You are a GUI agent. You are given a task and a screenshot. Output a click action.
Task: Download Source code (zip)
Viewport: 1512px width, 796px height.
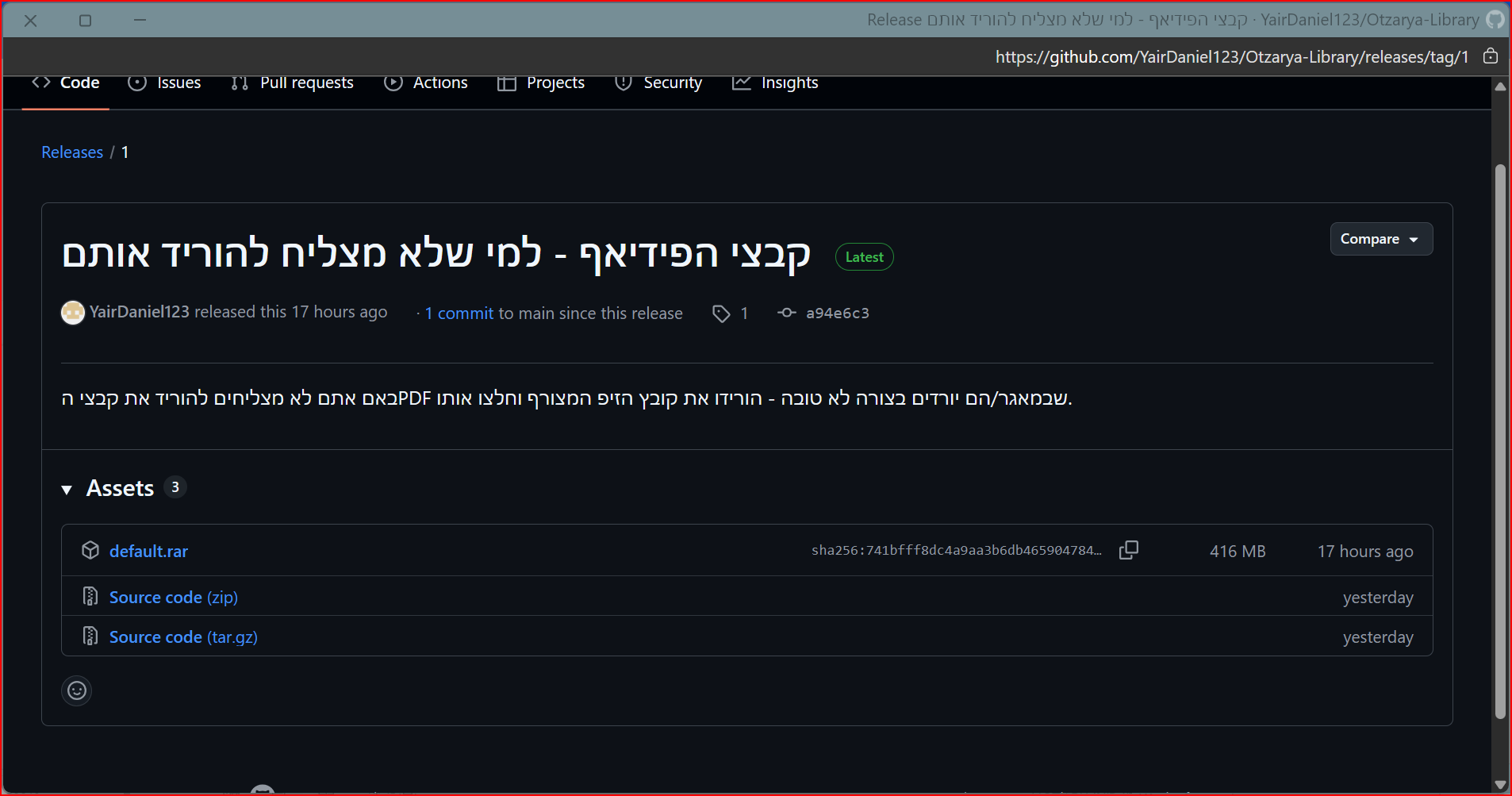point(174,598)
